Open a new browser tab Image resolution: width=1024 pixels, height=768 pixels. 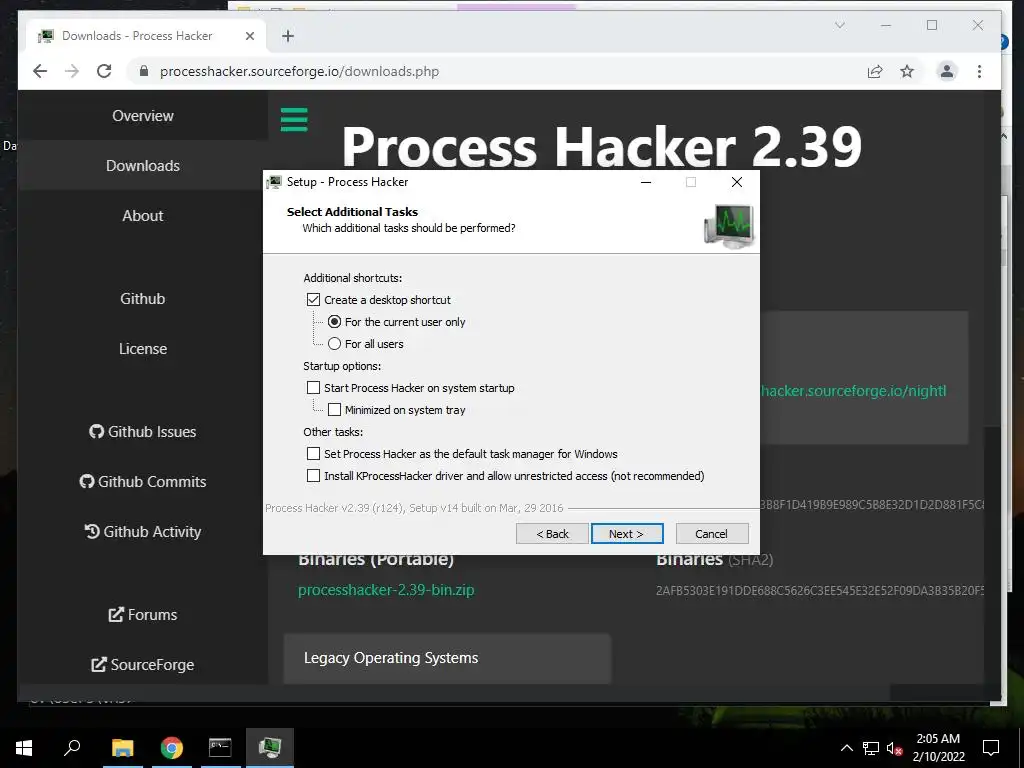tap(288, 36)
